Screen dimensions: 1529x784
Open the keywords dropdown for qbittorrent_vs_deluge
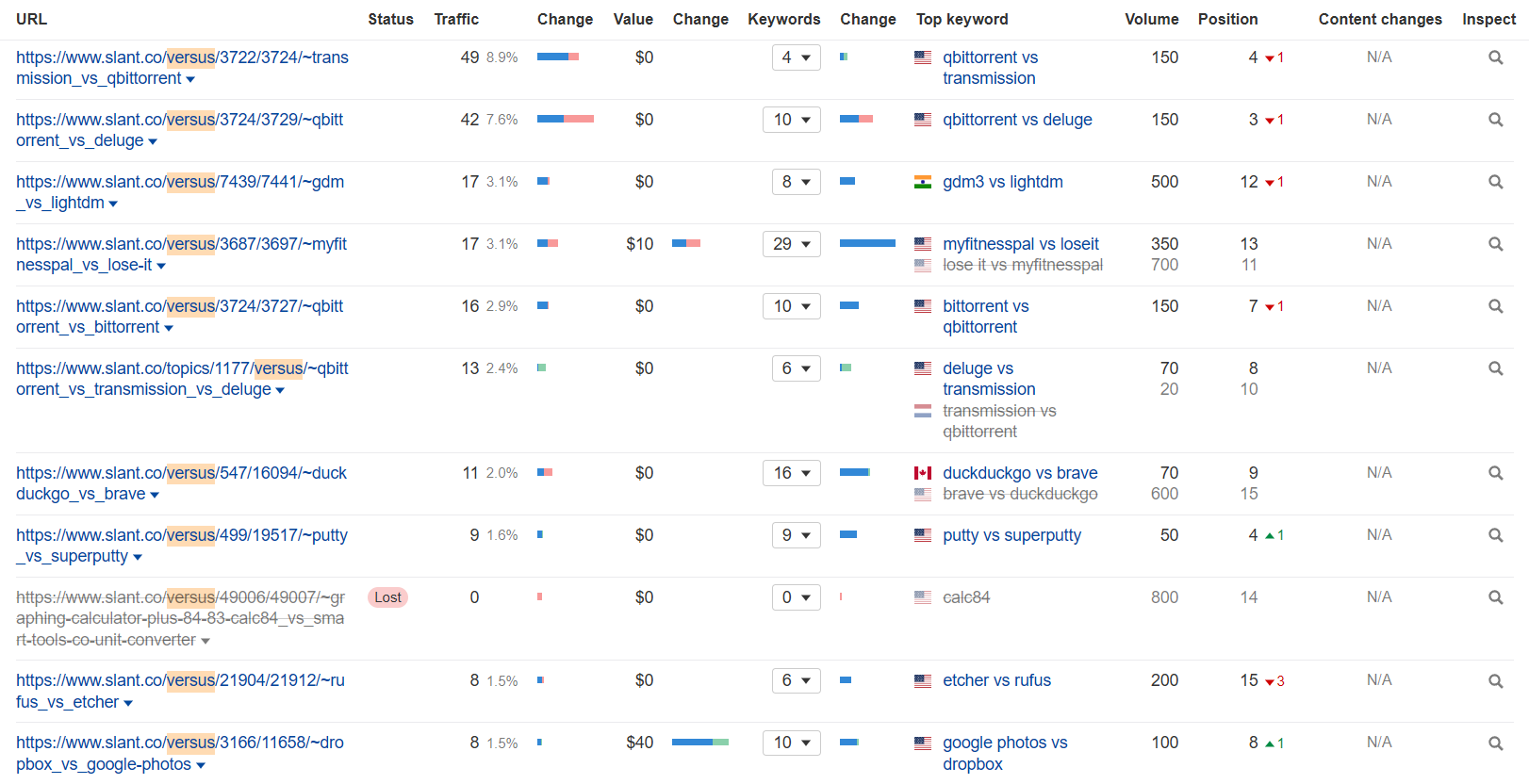[792, 120]
